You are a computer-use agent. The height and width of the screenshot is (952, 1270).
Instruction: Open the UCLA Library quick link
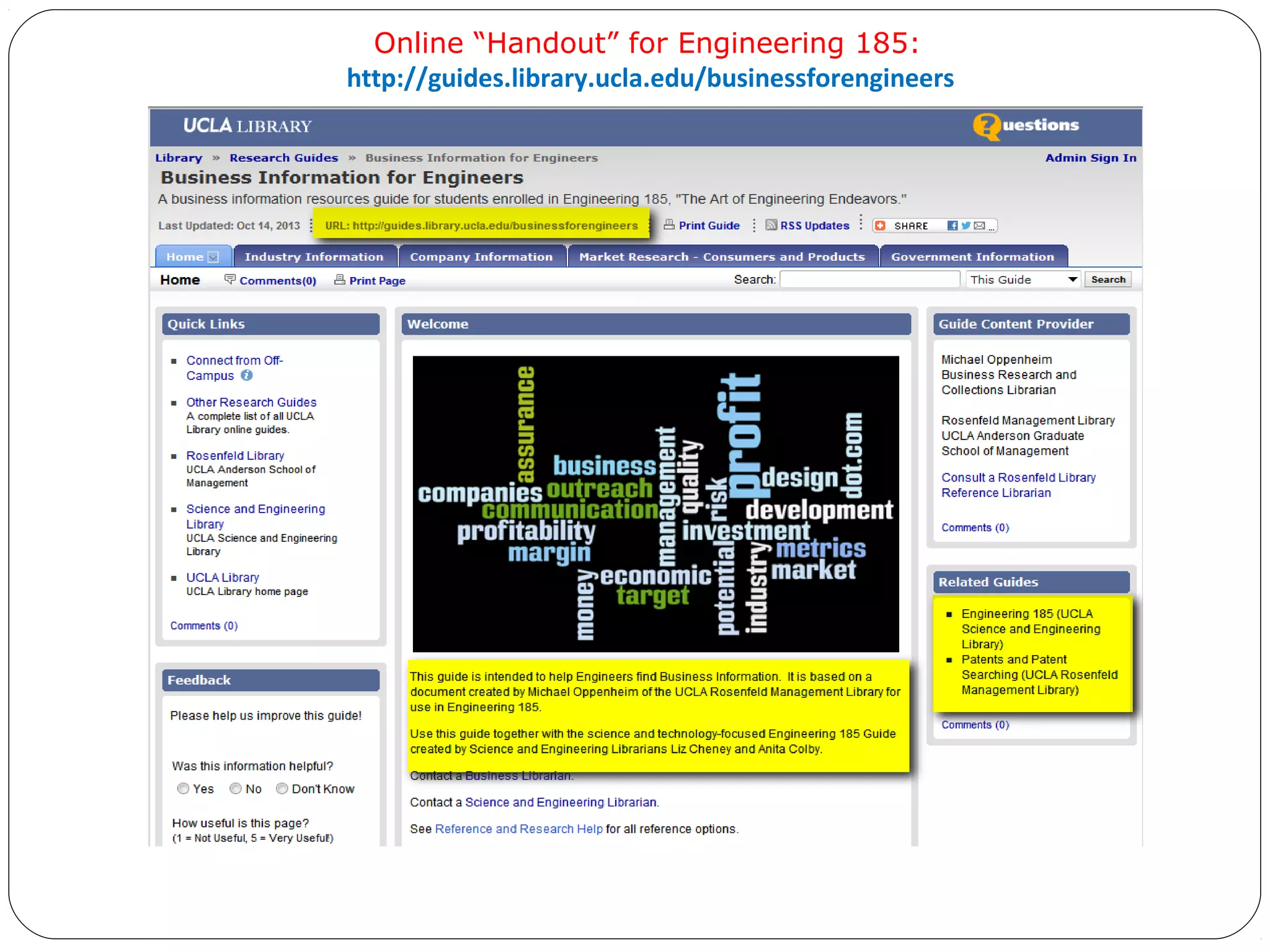tap(223, 578)
